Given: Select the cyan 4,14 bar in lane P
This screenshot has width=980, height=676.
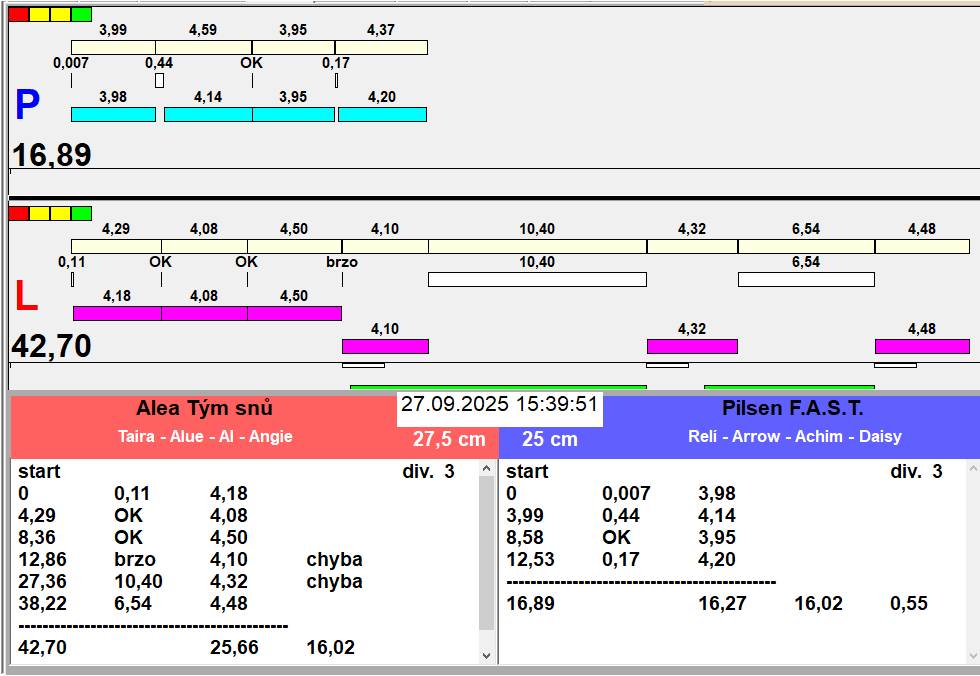Looking at the screenshot, I should [x=208, y=114].
